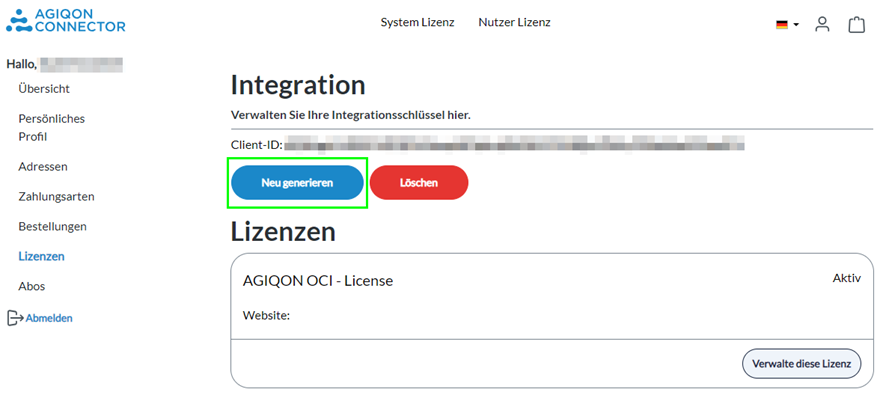
Task: View Bestellungen in the sidebar
Action: (53, 227)
